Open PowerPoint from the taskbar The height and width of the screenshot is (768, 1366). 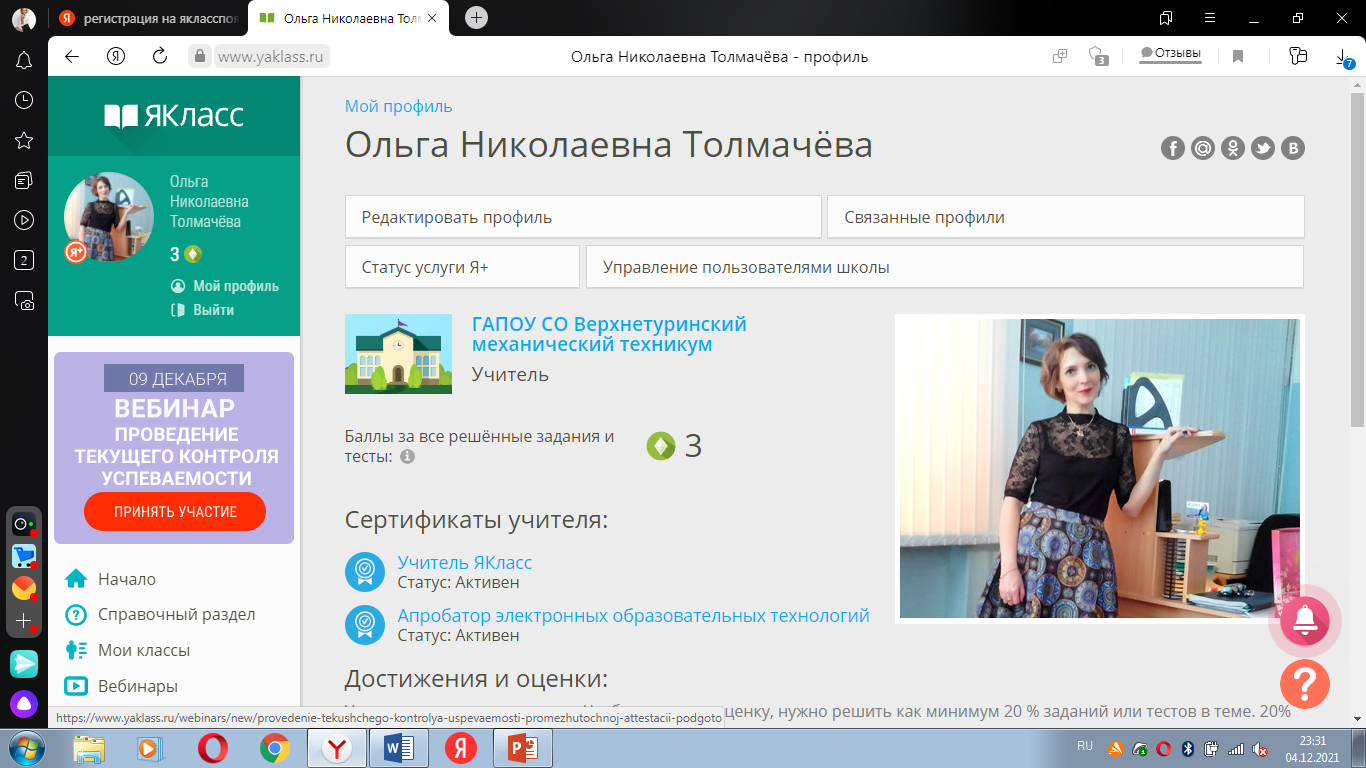coord(523,748)
